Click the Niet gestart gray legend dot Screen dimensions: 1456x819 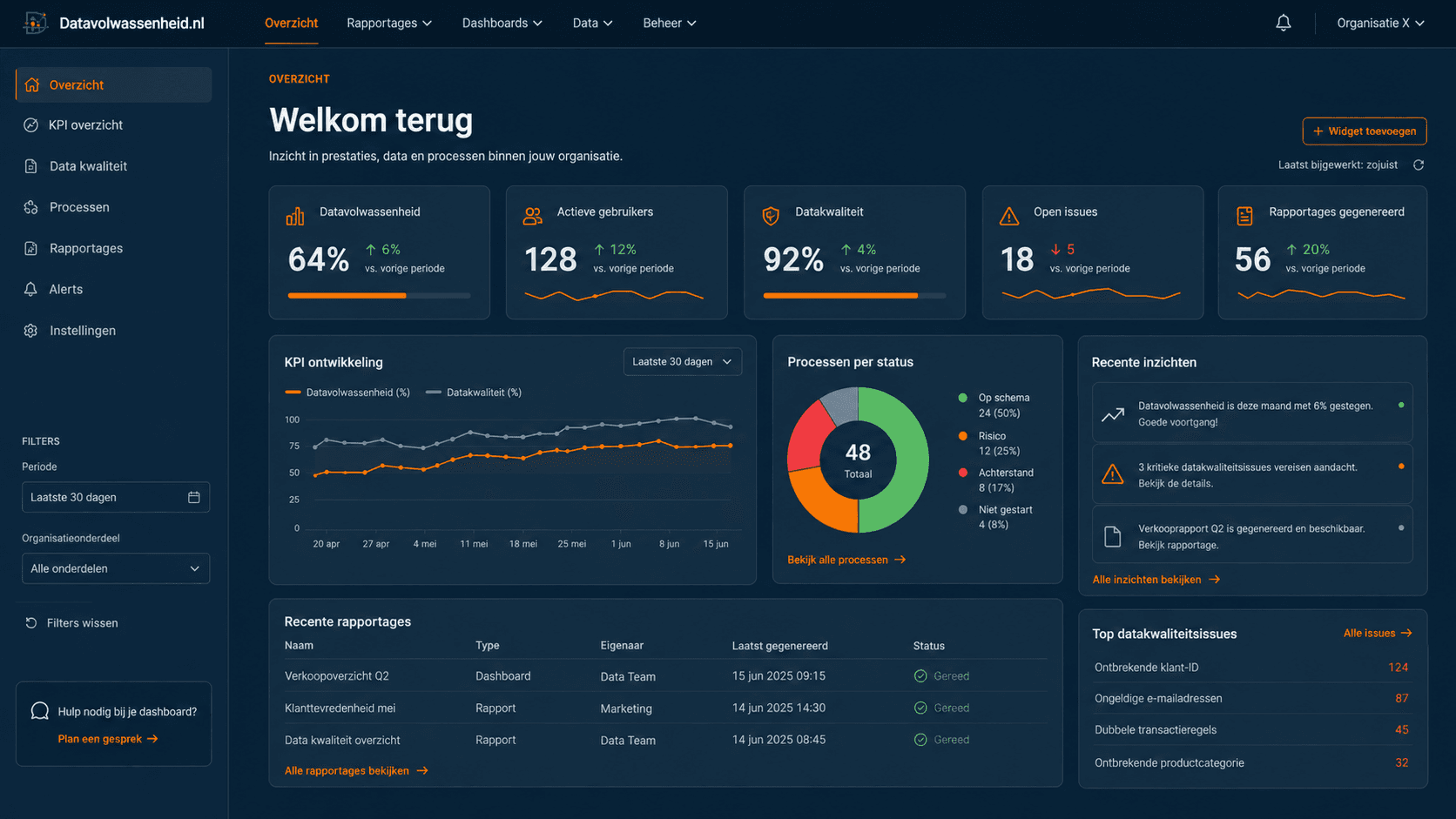[x=962, y=510]
